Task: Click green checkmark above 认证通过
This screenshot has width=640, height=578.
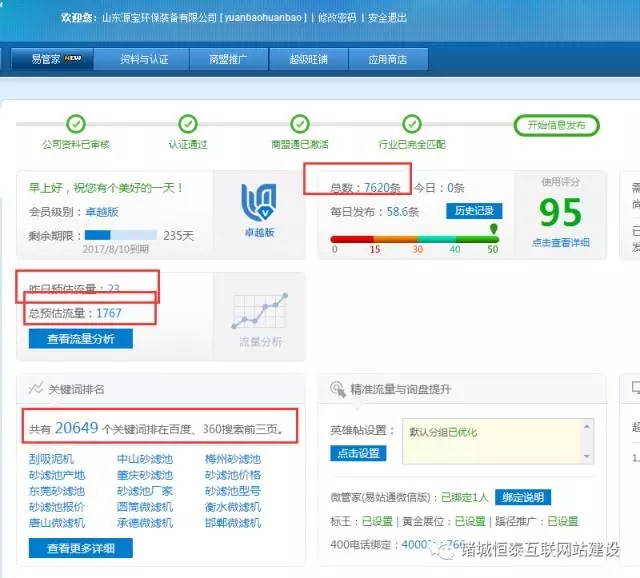Action: pyautogui.click(x=187, y=124)
